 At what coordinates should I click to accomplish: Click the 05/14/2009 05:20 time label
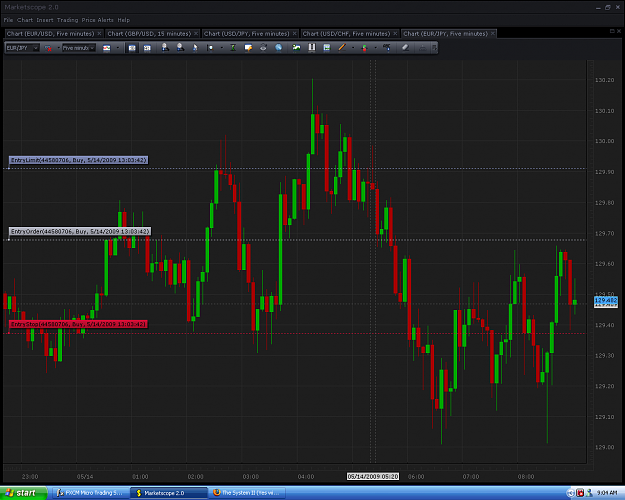[373, 476]
